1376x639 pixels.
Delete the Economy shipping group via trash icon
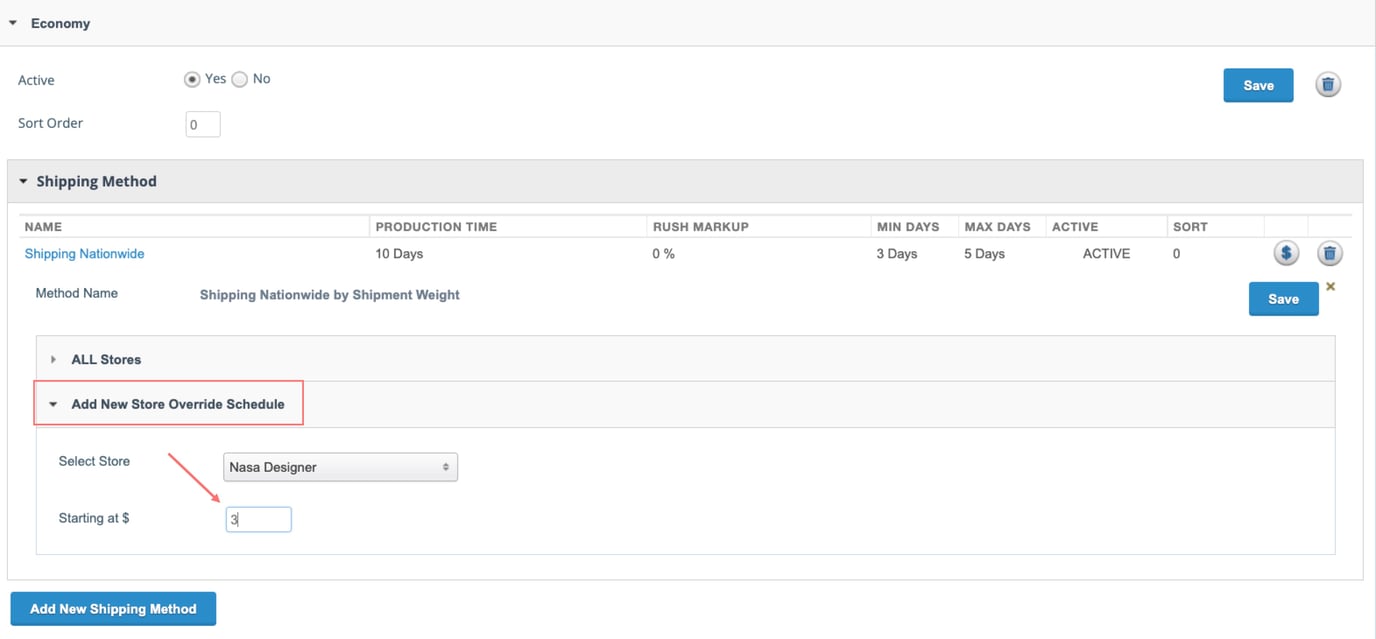[1327, 85]
